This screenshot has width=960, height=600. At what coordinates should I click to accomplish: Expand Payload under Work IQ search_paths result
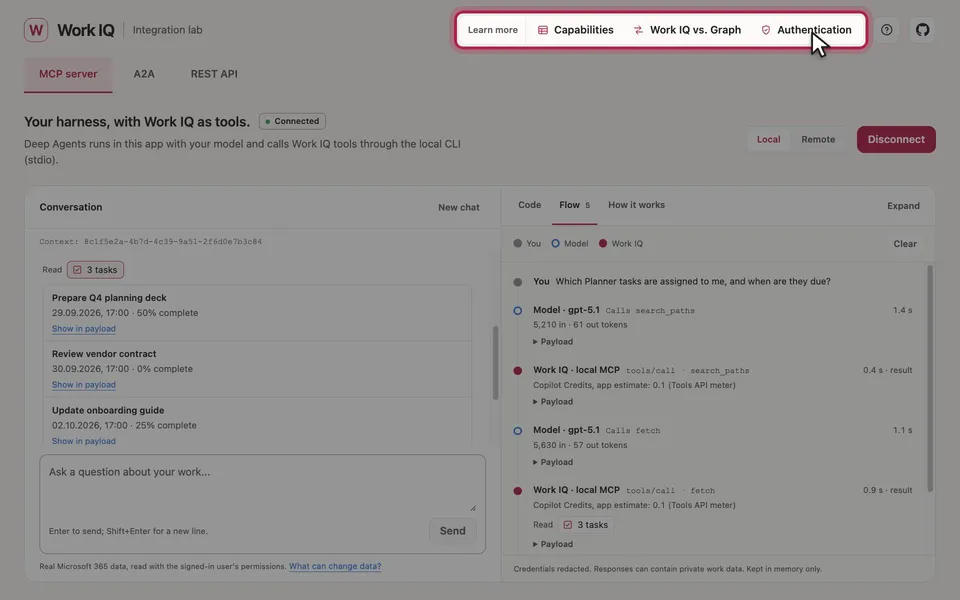(553, 402)
